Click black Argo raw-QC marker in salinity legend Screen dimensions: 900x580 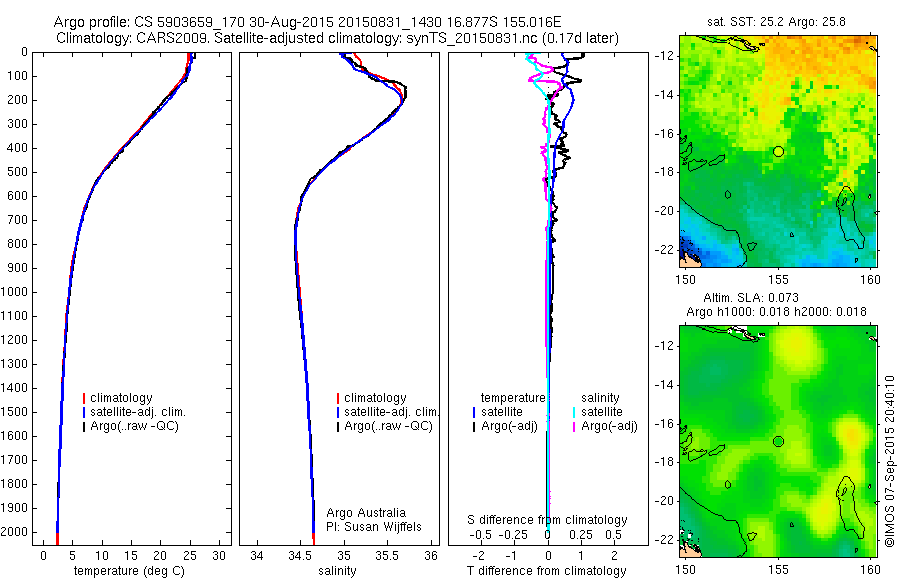coord(338,427)
